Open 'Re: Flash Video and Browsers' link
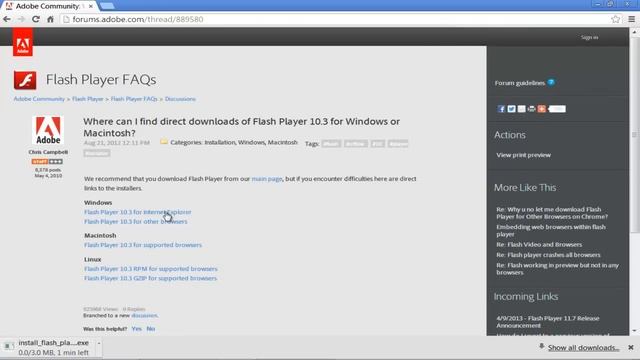 pyautogui.click(x=539, y=244)
